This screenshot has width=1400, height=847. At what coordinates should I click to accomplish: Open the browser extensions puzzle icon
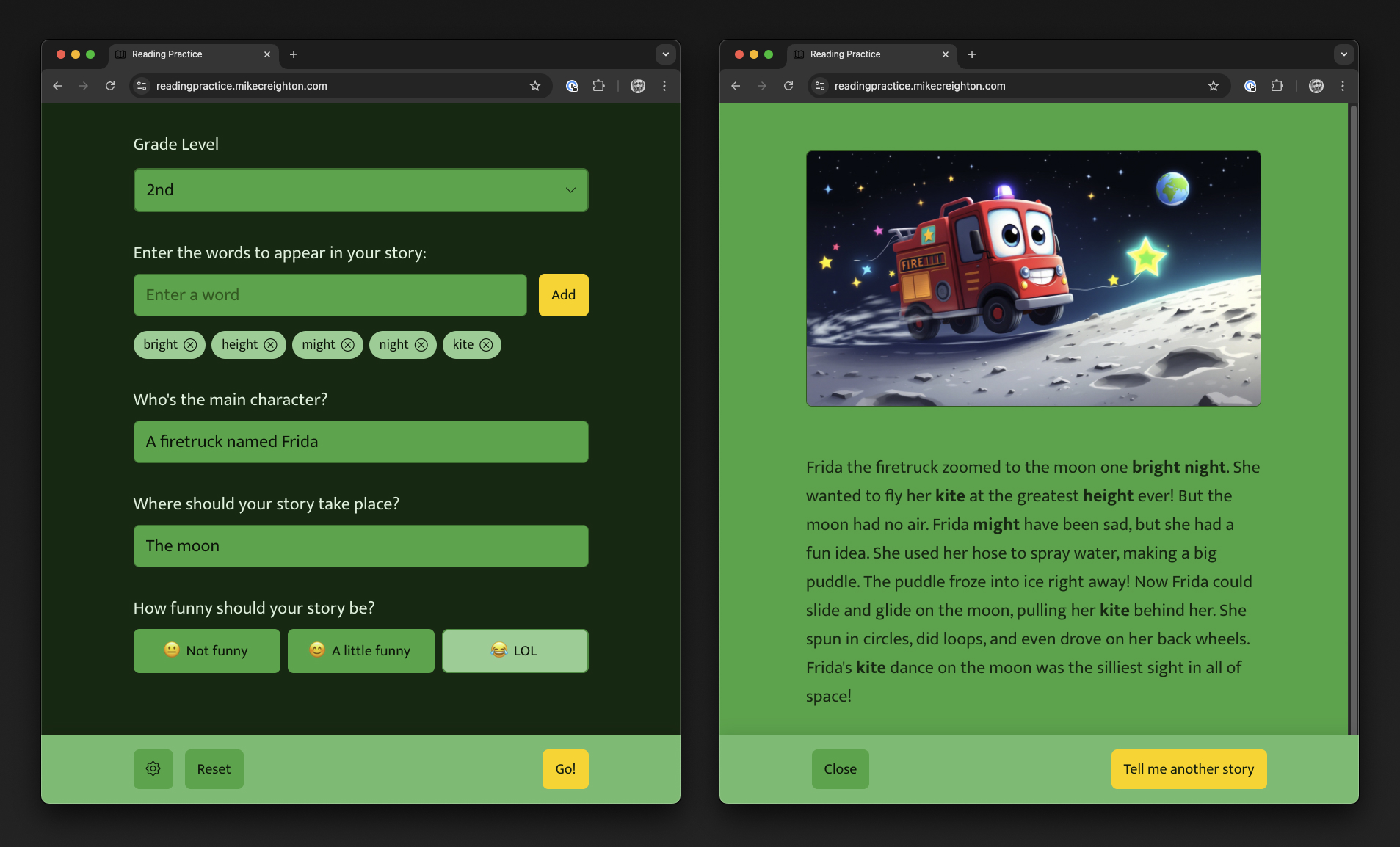(x=598, y=86)
